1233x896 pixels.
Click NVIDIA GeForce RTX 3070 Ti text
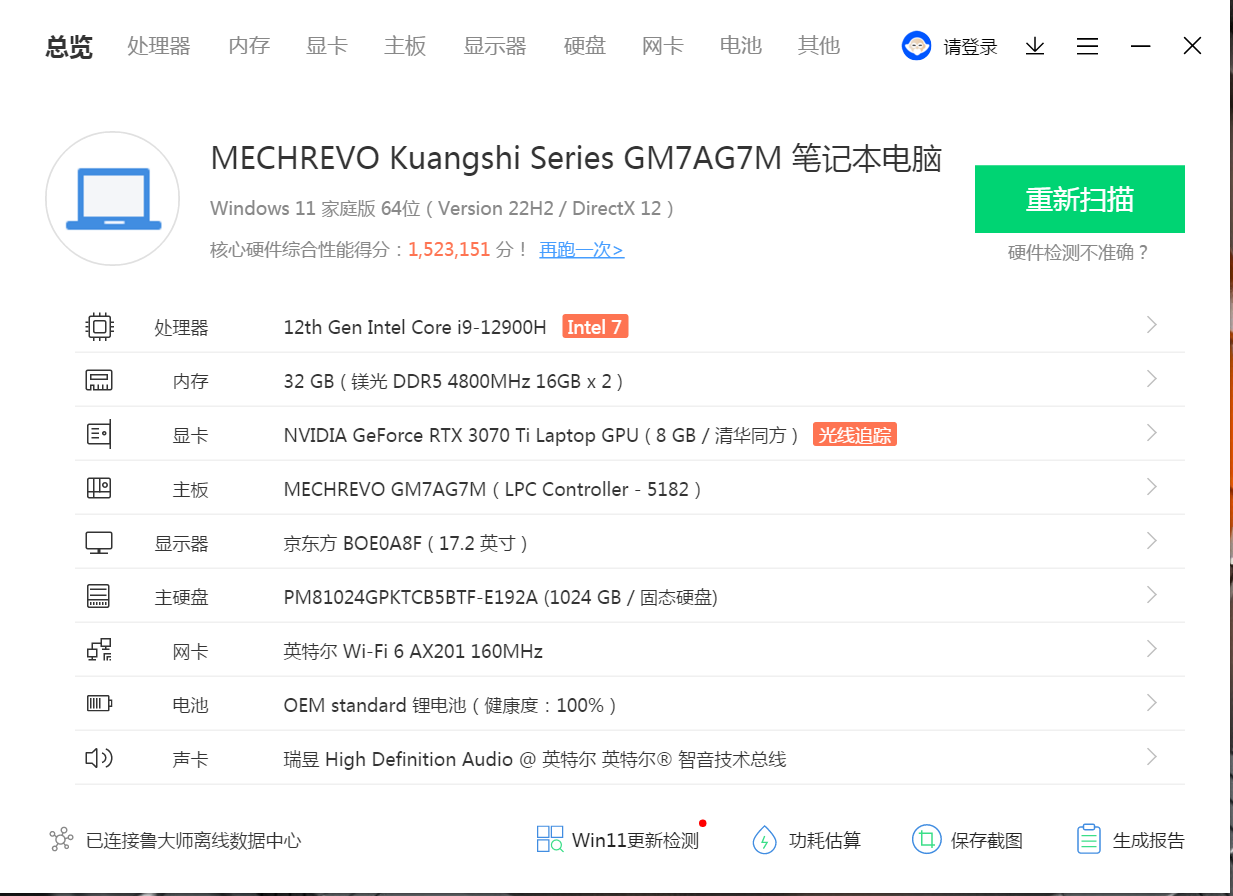pos(541,435)
